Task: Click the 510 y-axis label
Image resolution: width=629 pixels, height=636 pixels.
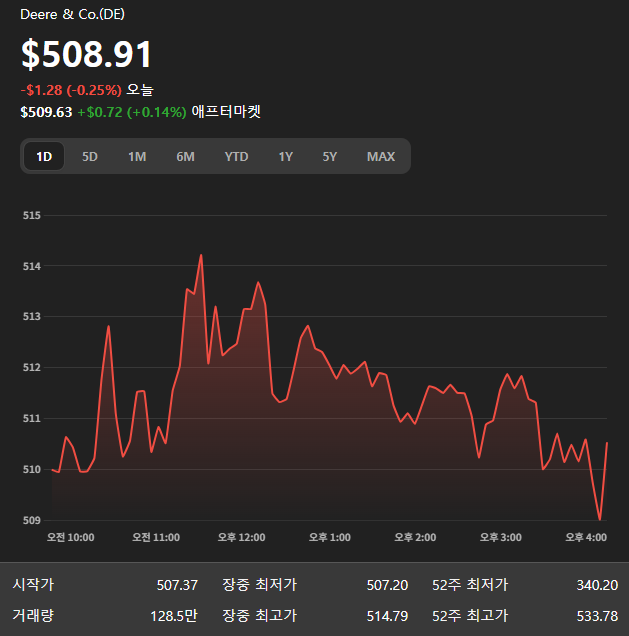Action: (x=32, y=469)
